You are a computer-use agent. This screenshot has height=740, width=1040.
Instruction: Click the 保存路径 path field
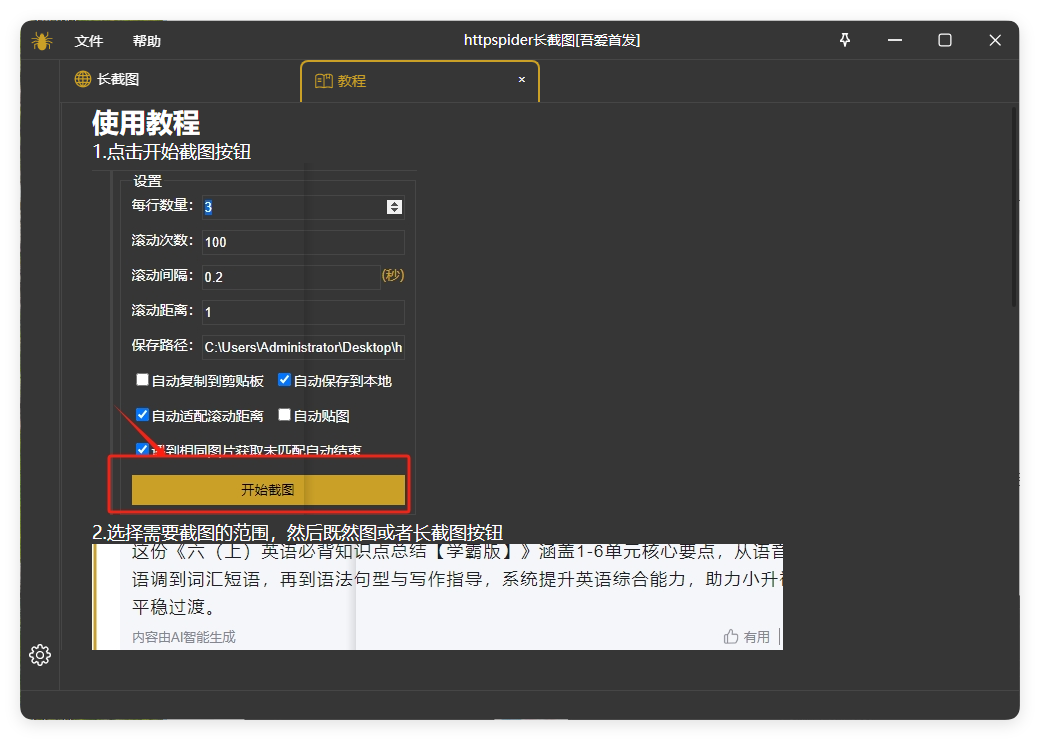[x=302, y=347]
